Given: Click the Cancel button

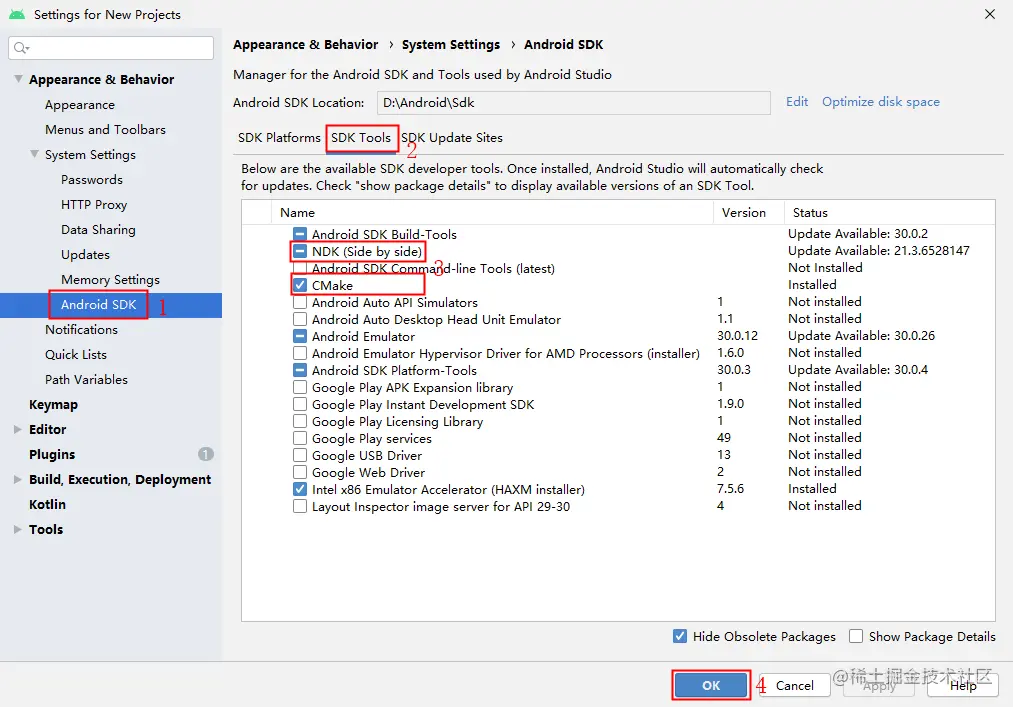Looking at the screenshot, I should [795, 685].
